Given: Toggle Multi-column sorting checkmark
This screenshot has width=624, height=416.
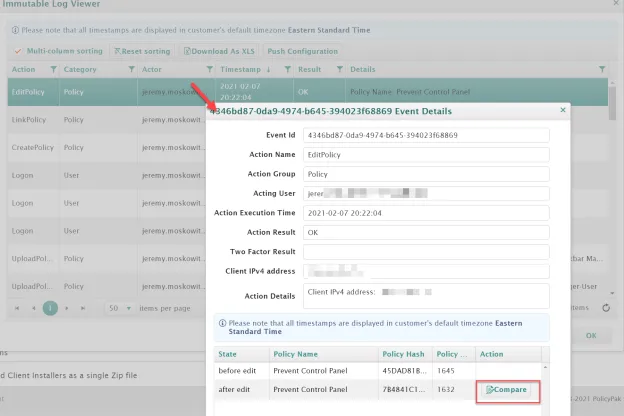Looking at the screenshot, I should tap(18, 51).
